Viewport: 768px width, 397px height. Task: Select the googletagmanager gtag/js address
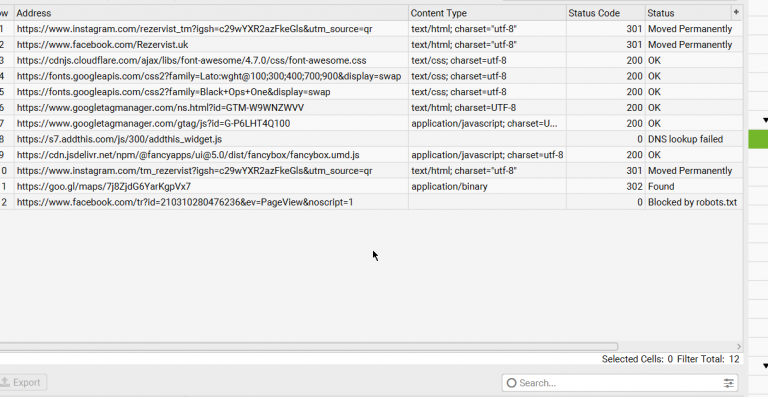pyautogui.click(x=153, y=123)
